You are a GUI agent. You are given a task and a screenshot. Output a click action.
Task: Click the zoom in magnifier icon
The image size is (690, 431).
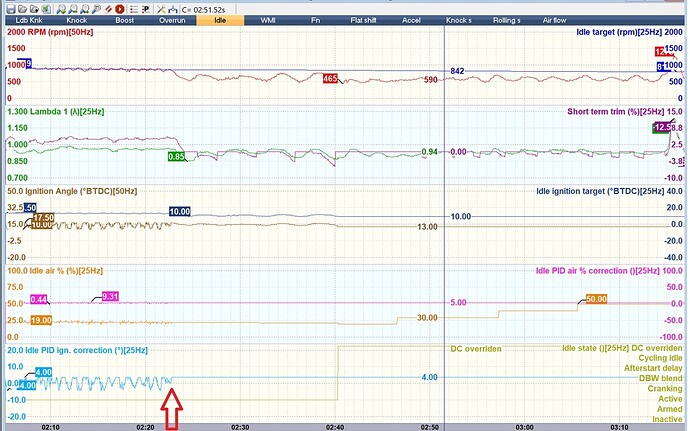[62, 9]
